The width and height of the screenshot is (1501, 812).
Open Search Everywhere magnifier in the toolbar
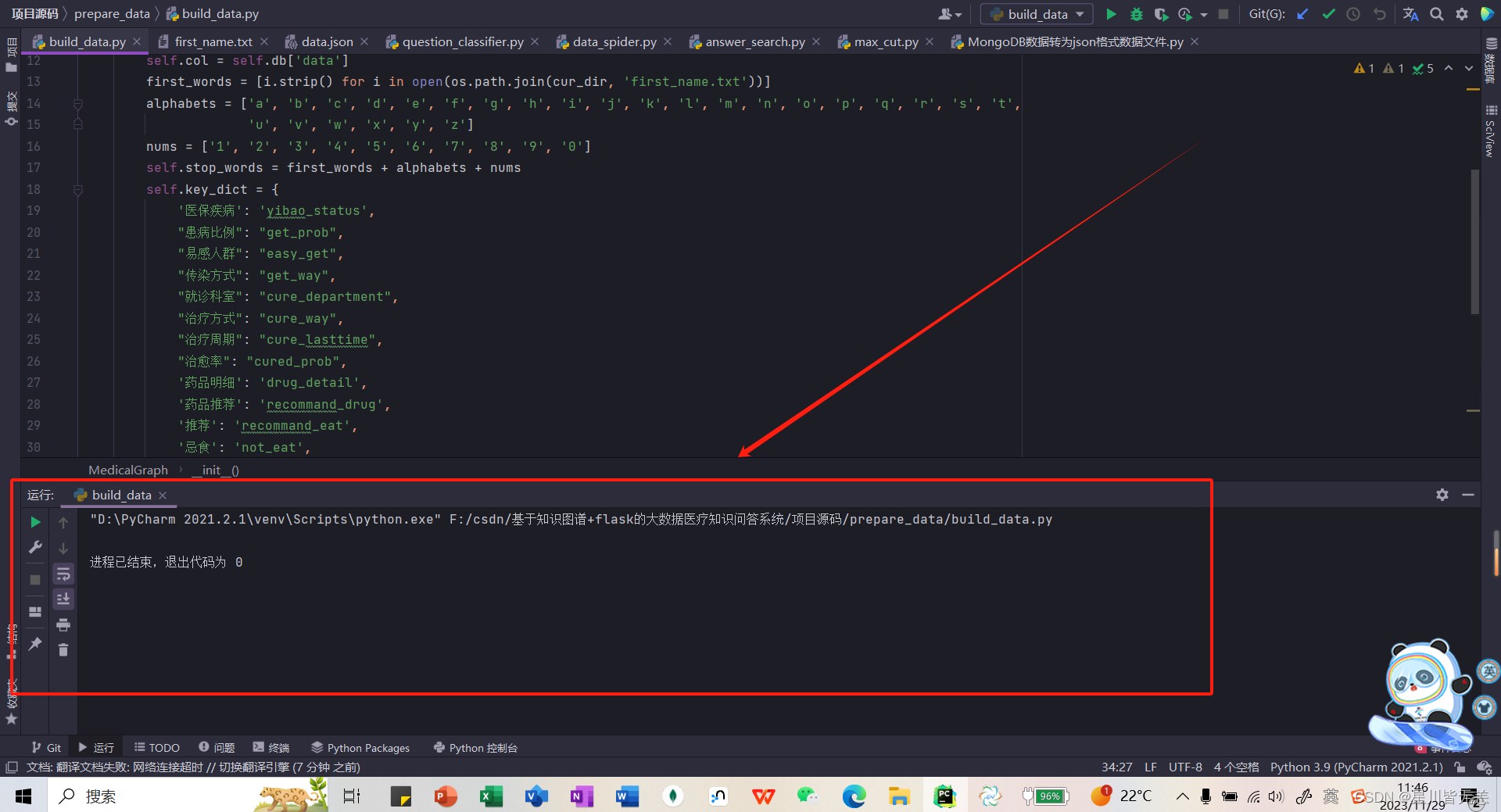tap(1436, 14)
